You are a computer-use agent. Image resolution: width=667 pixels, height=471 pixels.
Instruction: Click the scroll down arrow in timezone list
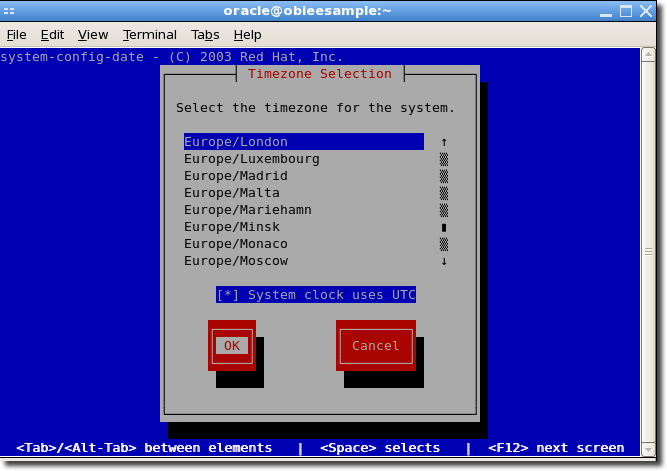[x=444, y=261]
